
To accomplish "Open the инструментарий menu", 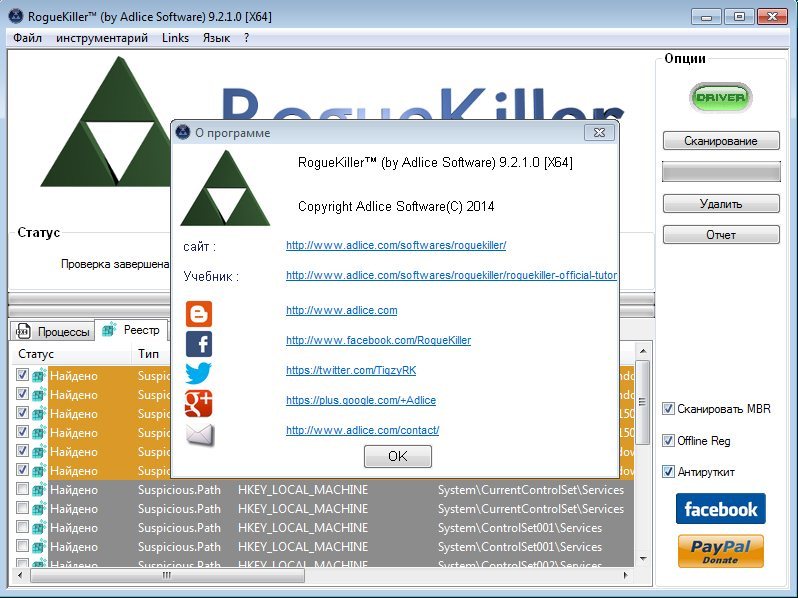I will pyautogui.click(x=102, y=38).
